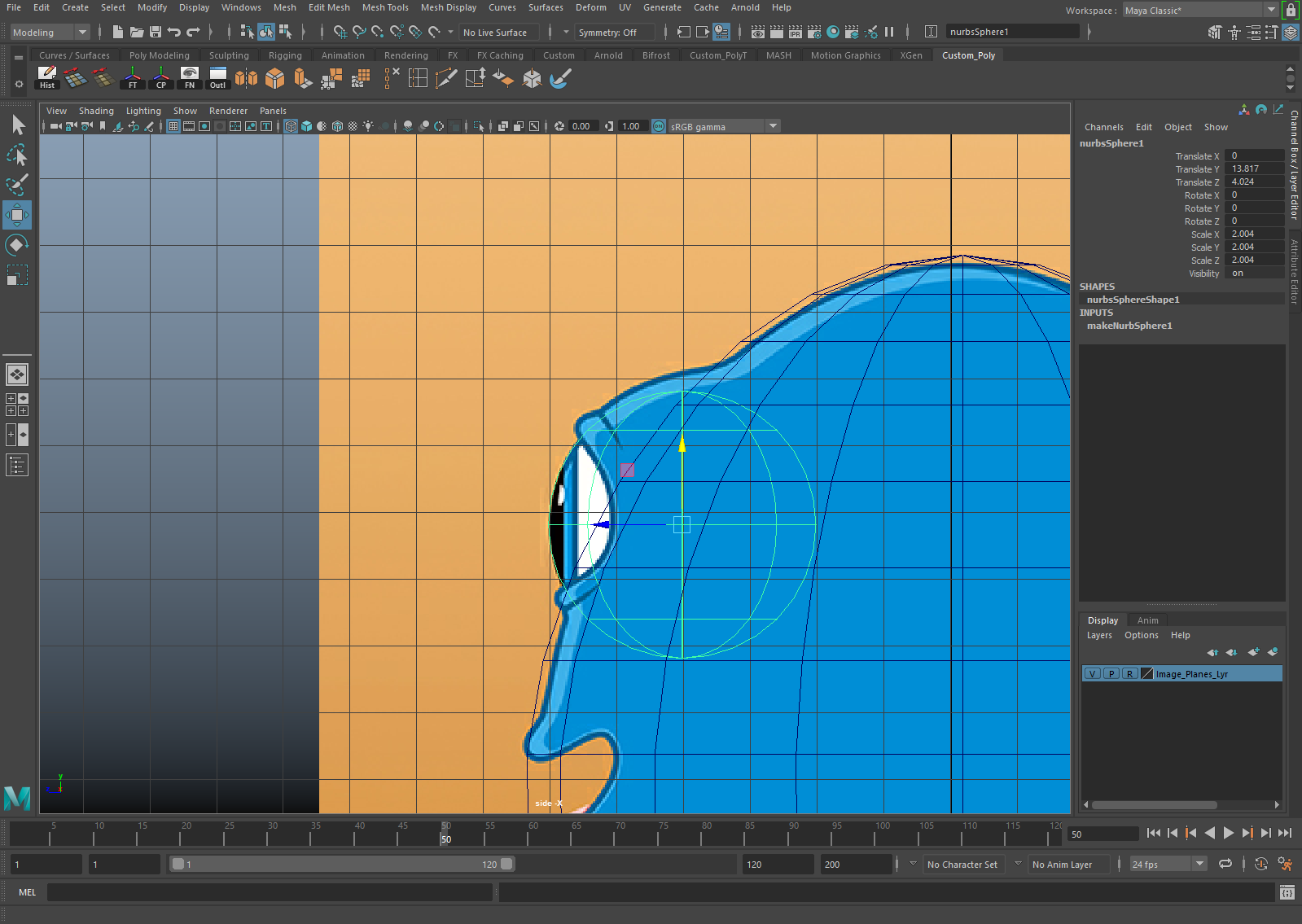The height and width of the screenshot is (924, 1302).
Task: Click layer color swatch of Image_Planes_Lyr
Action: click(x=1147, y=673)
